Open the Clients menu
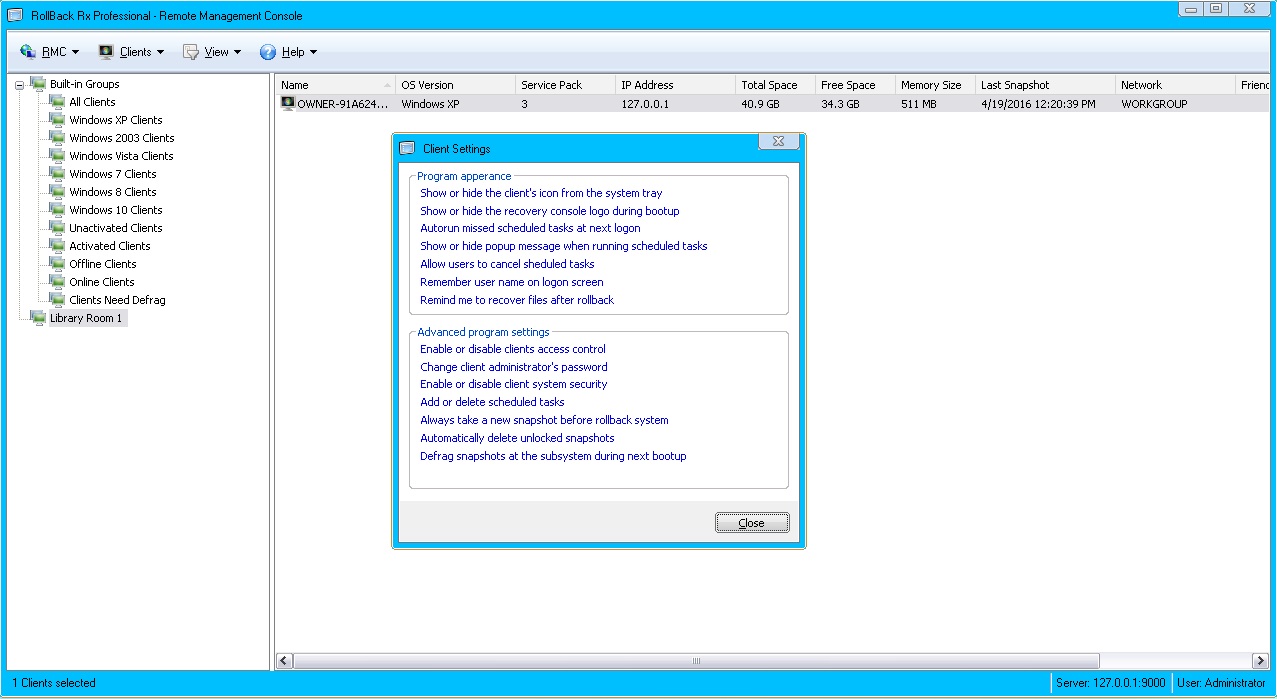Screen dimensions: 1277x699 click(x=136, y=52)
